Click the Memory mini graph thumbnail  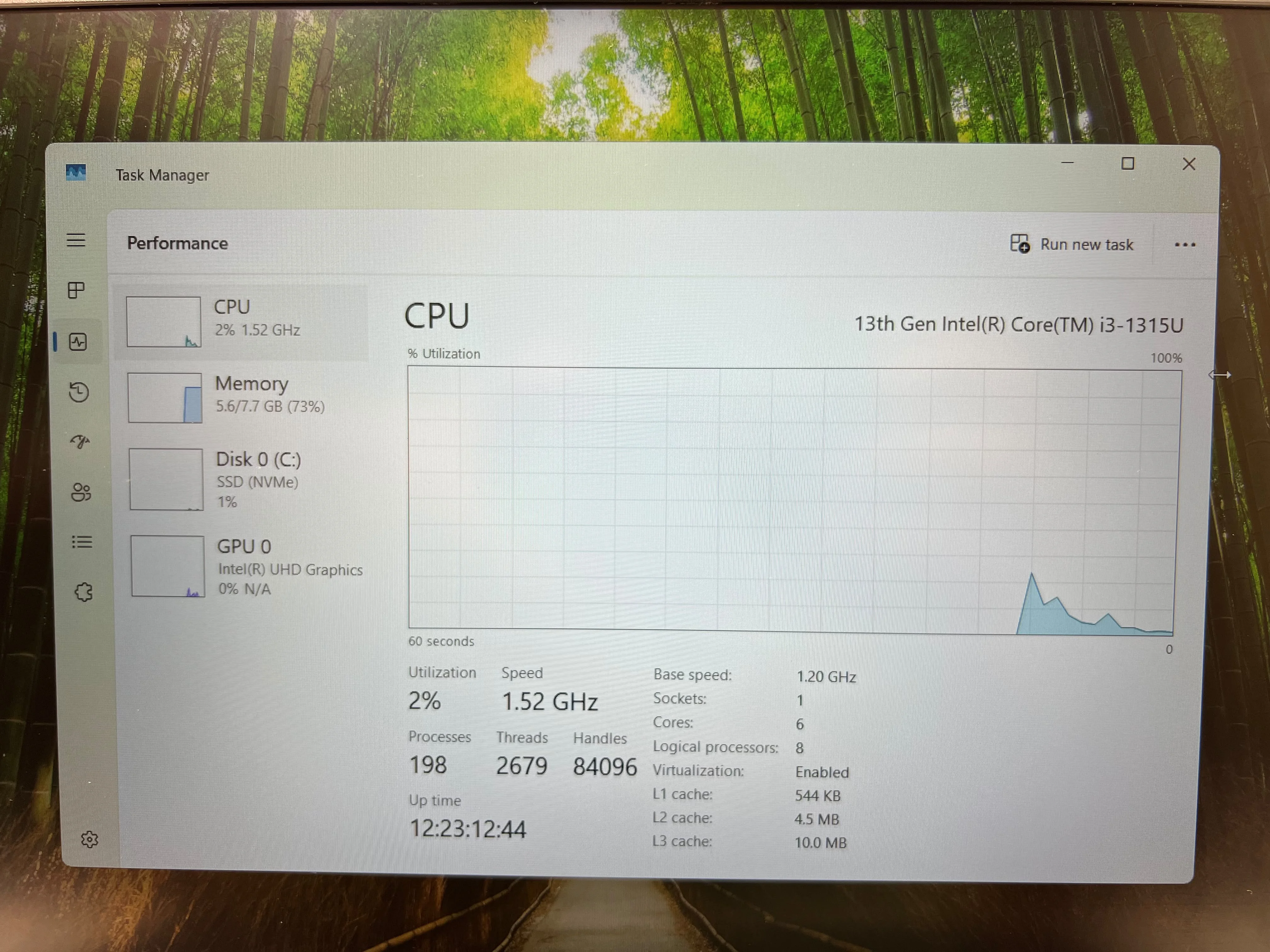pos(165,398)
